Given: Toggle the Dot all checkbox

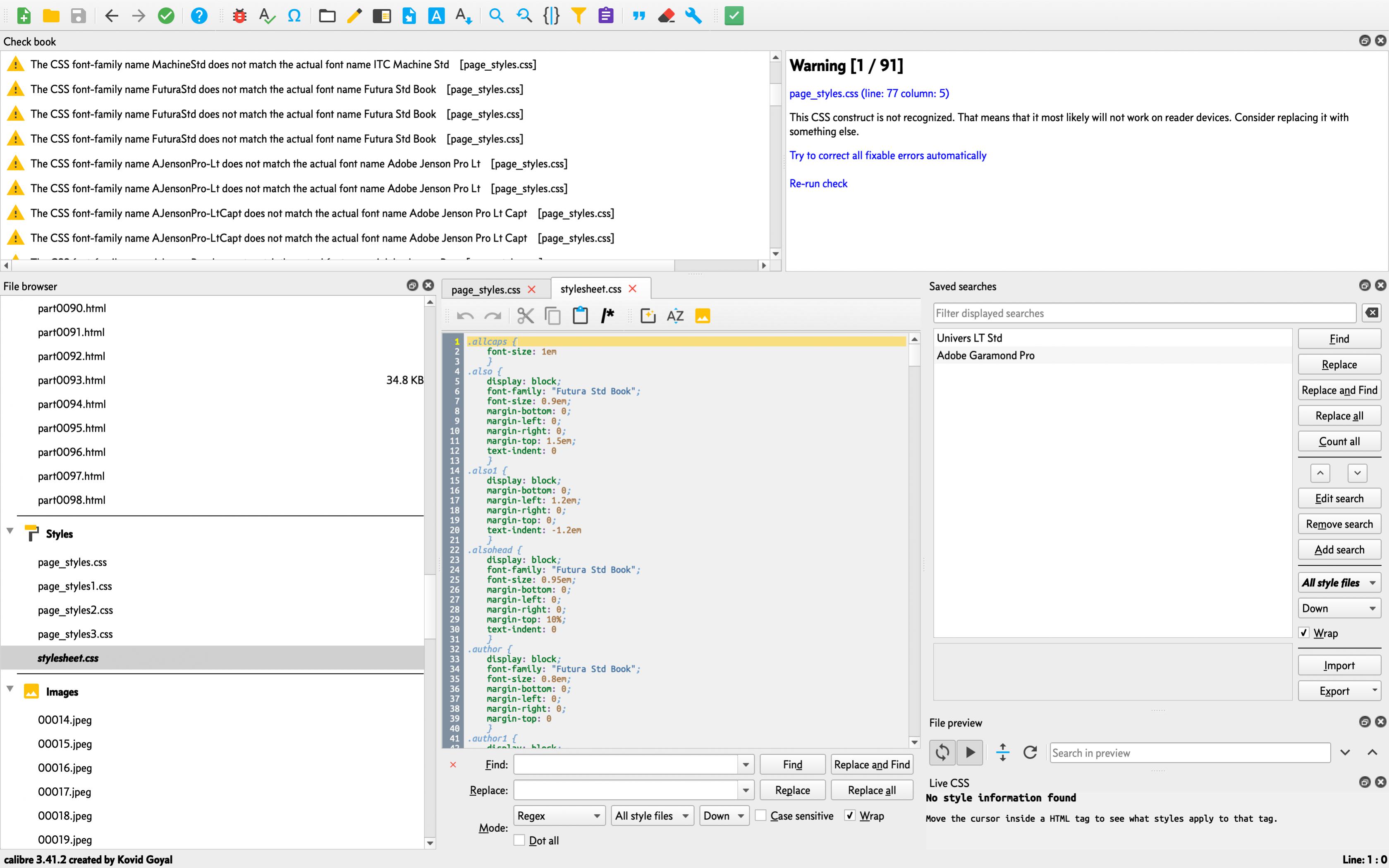Looking at the screenshot, I should tap(519, 840).
